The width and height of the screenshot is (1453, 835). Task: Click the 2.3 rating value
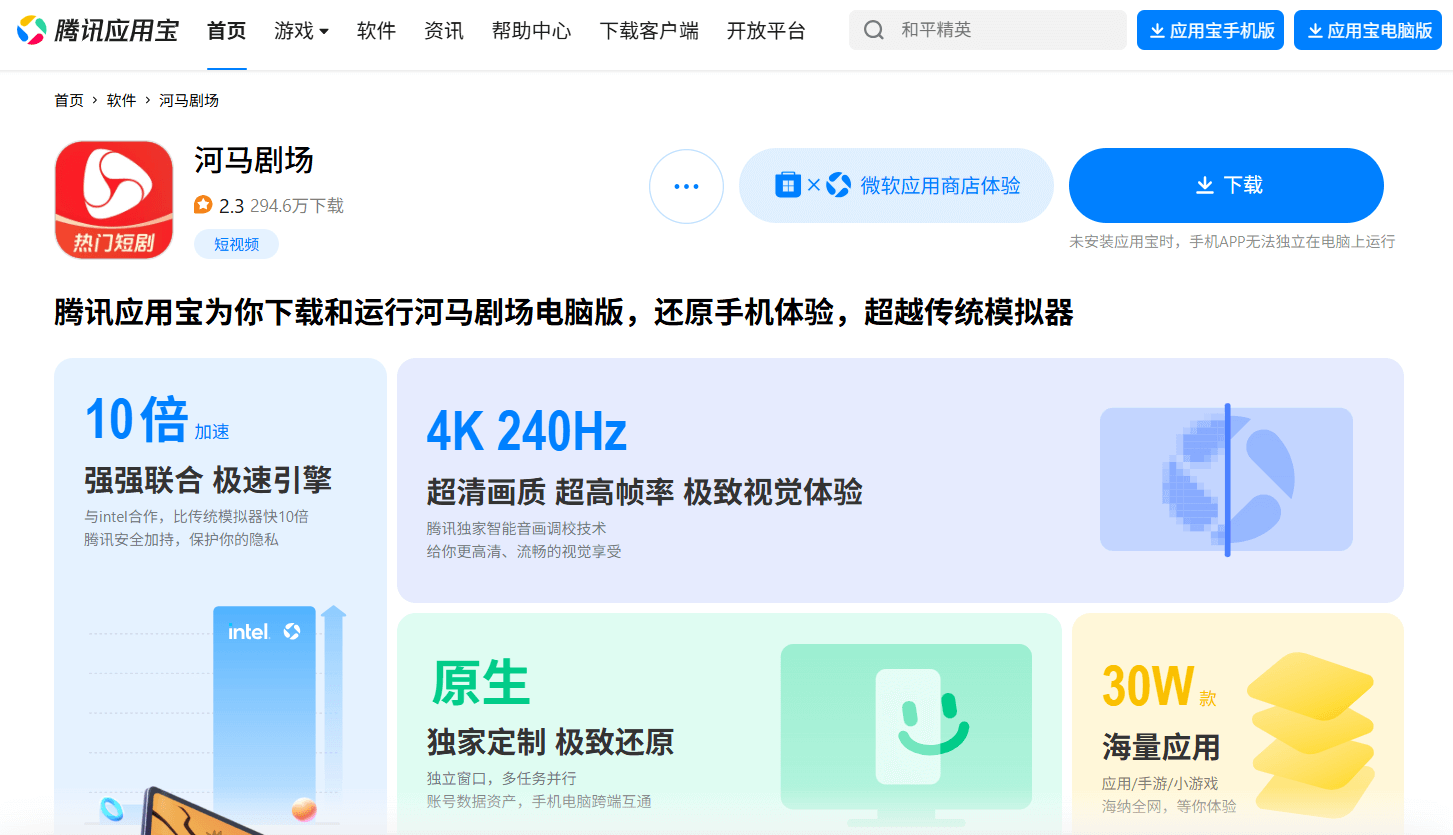[x=231, y=206]
